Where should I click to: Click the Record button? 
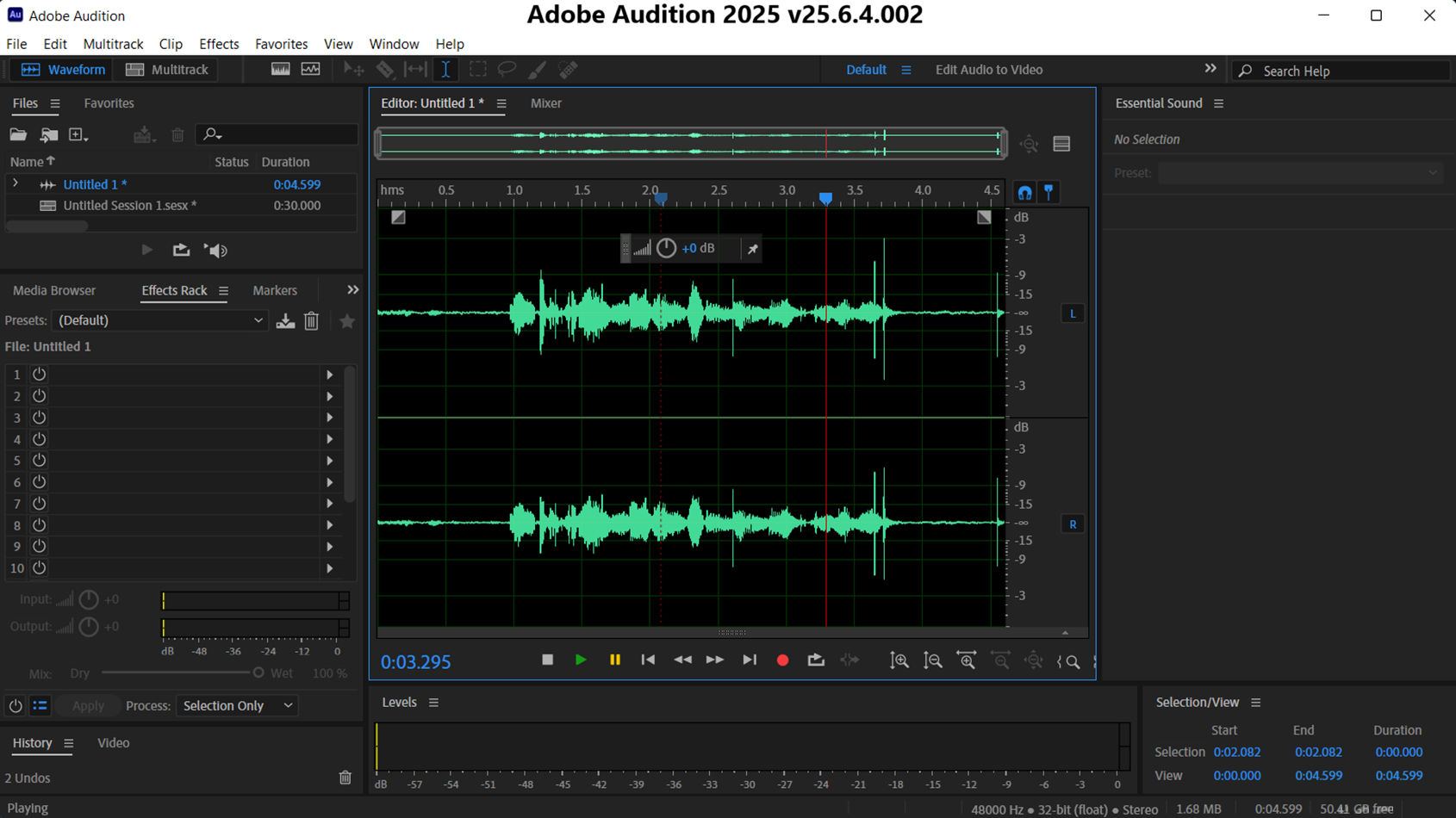(782, 660)
